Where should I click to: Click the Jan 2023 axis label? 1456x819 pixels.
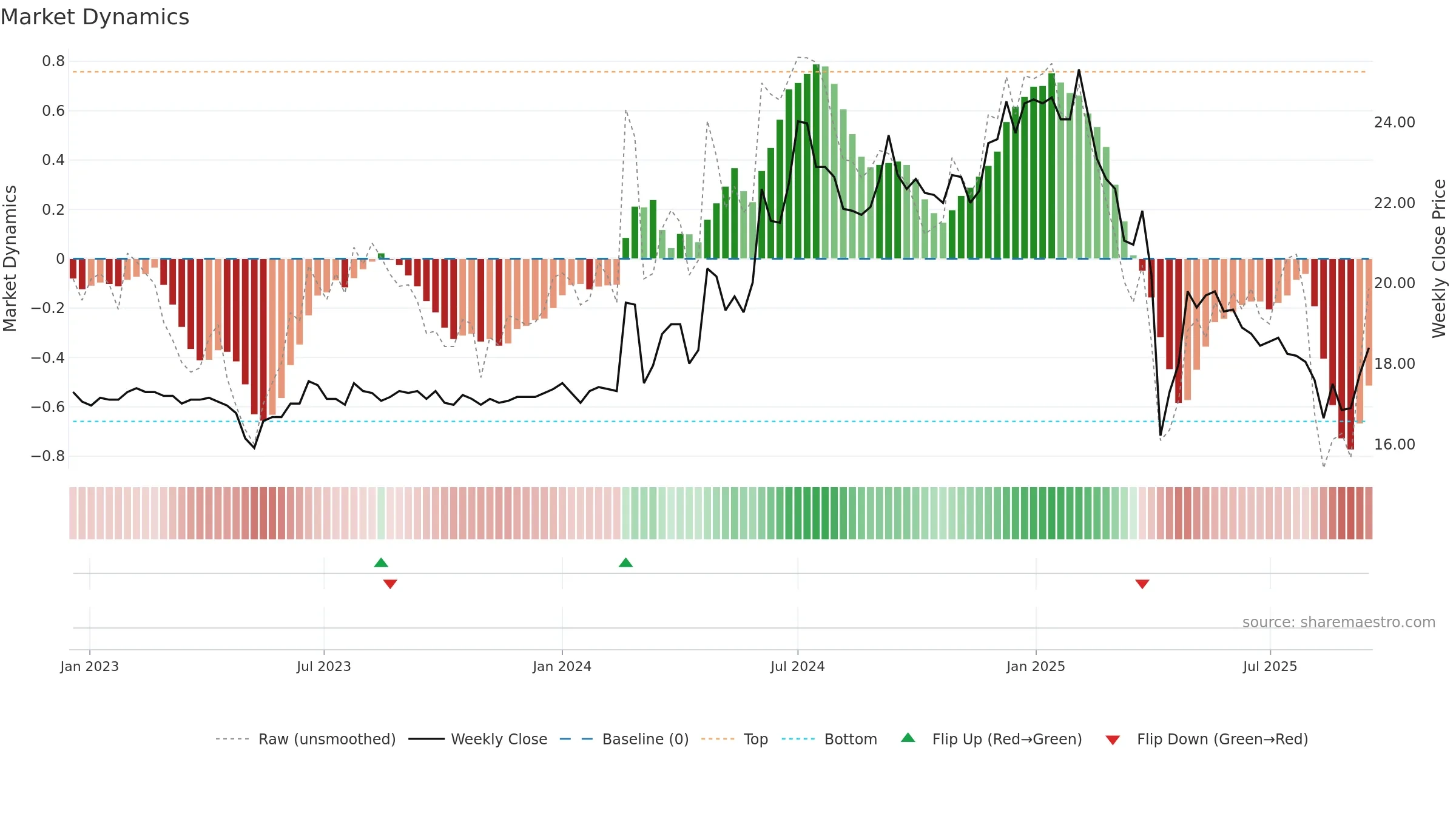[x=89, y=666]
